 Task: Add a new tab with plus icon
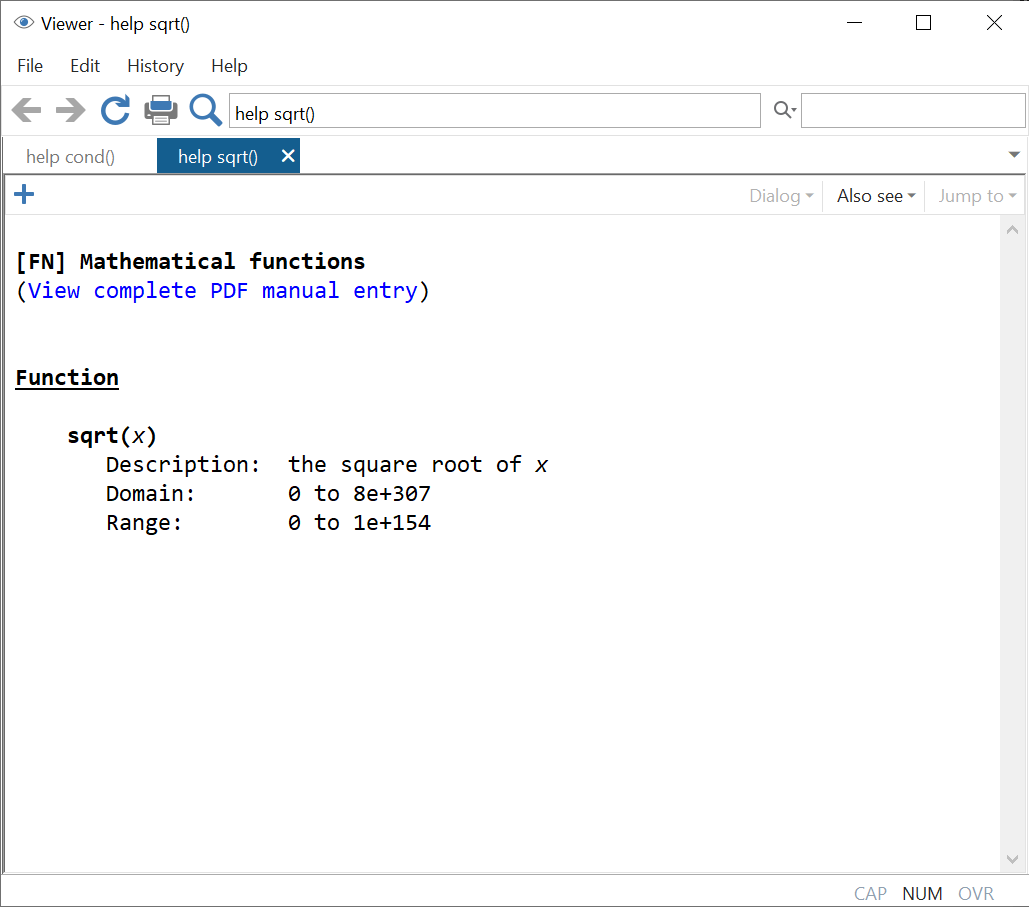click(25, 195)
